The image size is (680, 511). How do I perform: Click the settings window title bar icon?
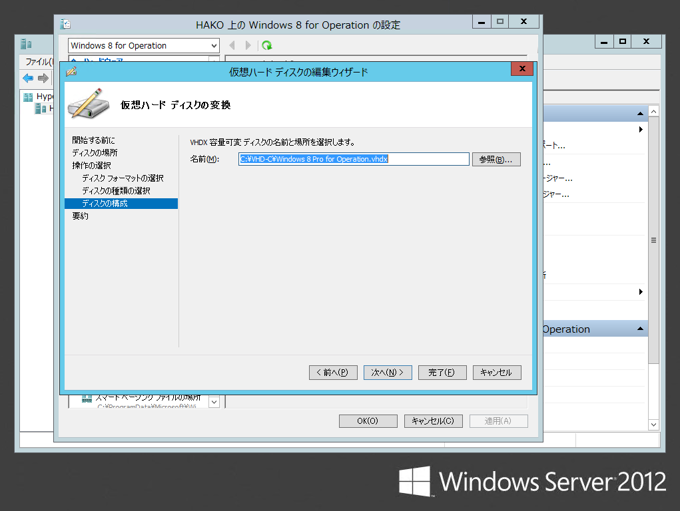tap(66, 24)
